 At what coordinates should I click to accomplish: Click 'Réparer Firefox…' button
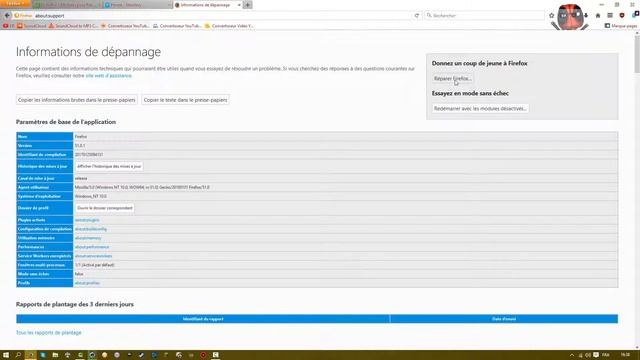[x=452, y=78]
